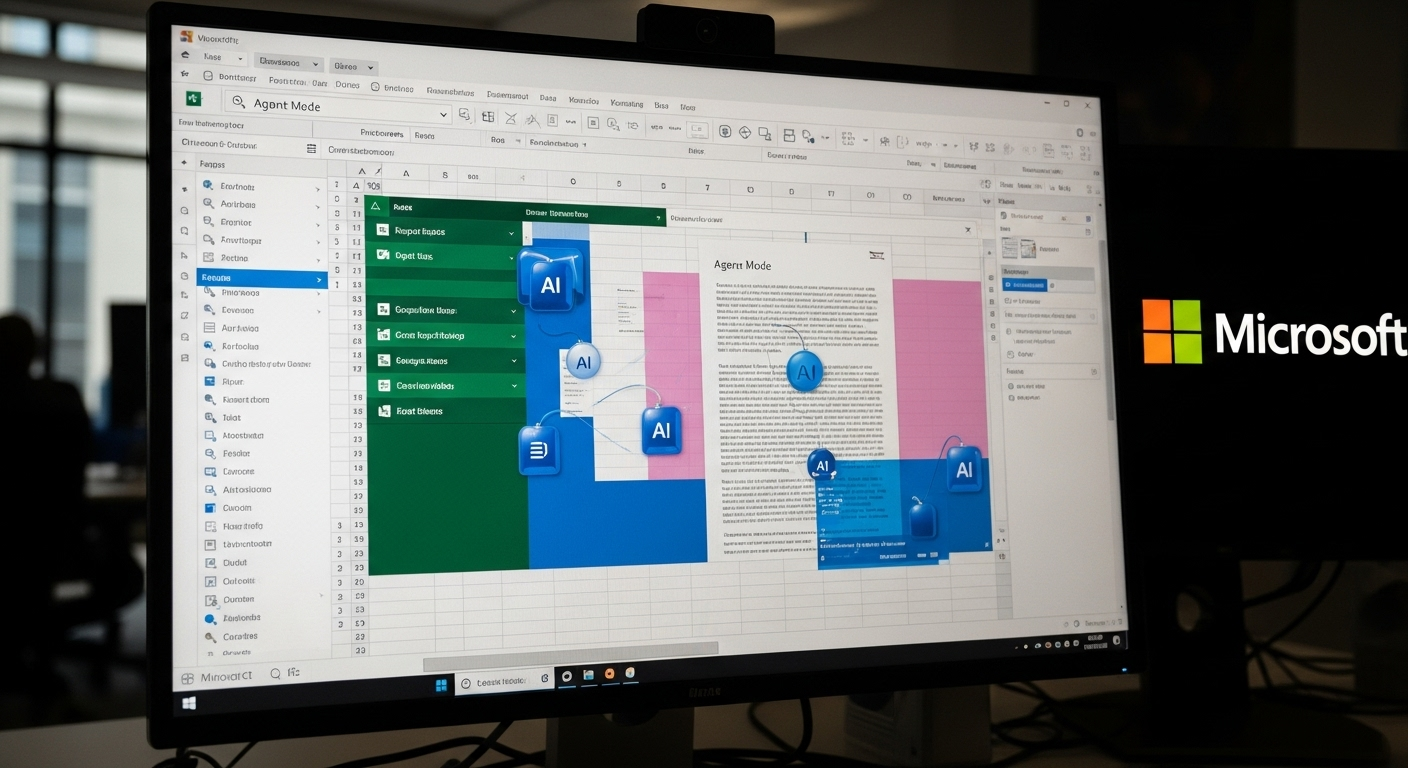Click the blue document icon on the blue column
1408x768 pixels.
[x=539, y=450]
